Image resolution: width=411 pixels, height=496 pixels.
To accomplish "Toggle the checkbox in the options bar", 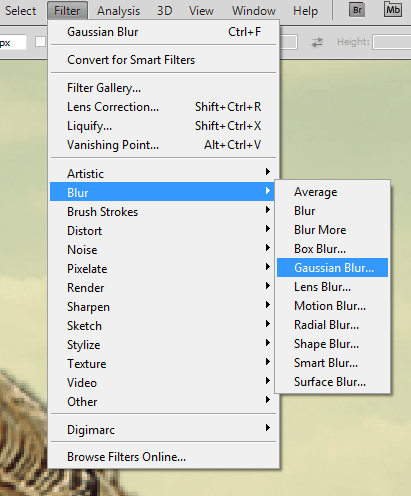I will 40,42.
